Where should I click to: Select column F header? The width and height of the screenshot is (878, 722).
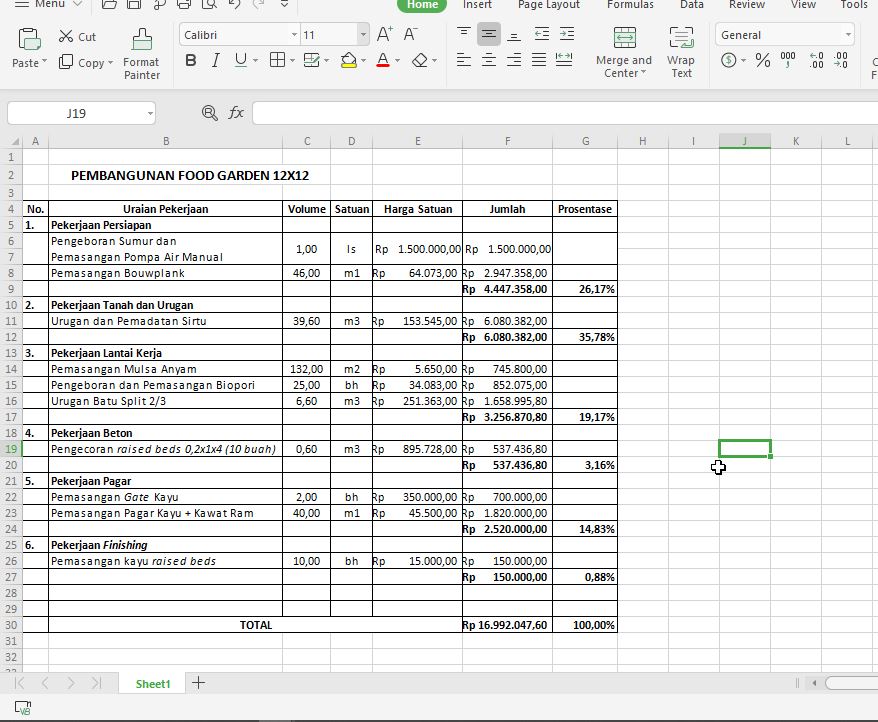[507, 141]
